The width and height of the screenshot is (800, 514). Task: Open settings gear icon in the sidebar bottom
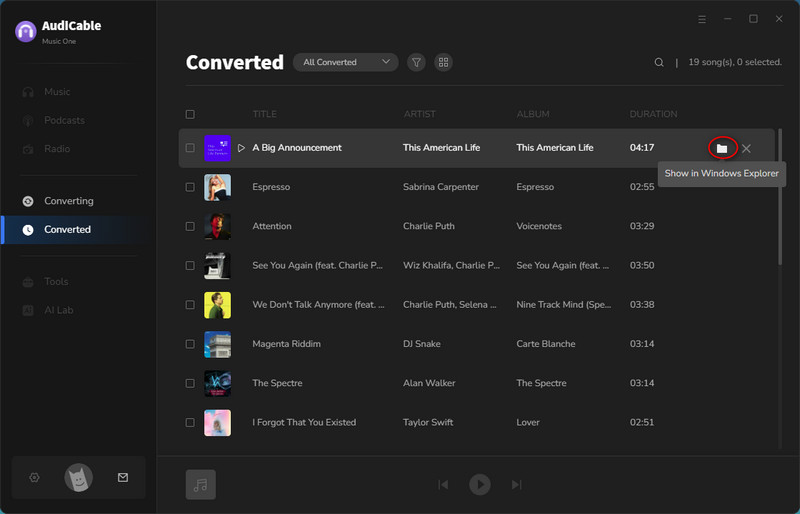tap(34, 477)
